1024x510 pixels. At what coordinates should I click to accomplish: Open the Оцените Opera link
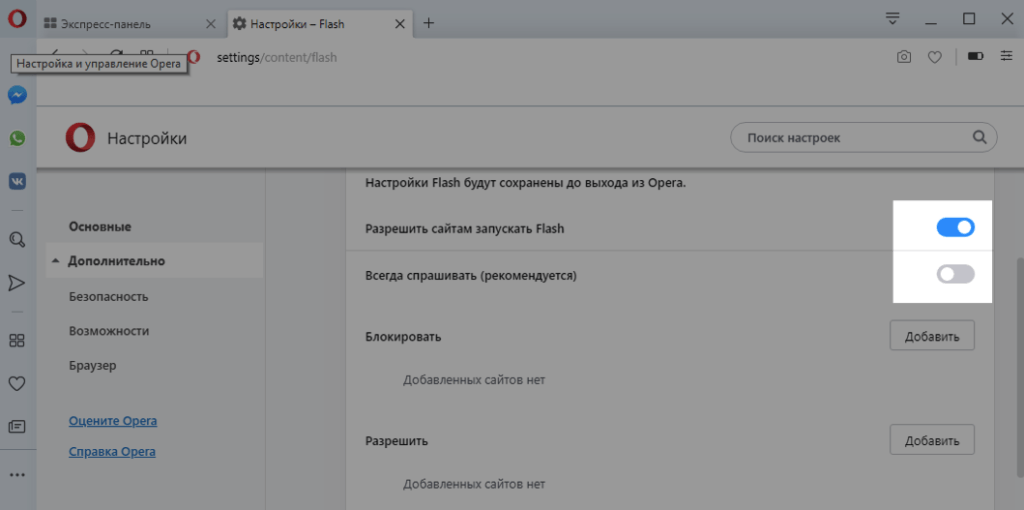coord(113,421)
